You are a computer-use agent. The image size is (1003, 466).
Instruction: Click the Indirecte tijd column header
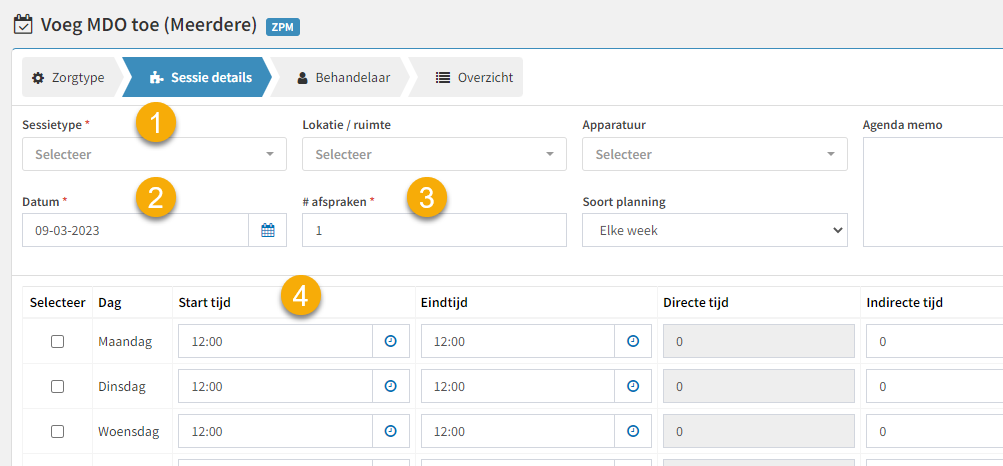pos(904,303)
